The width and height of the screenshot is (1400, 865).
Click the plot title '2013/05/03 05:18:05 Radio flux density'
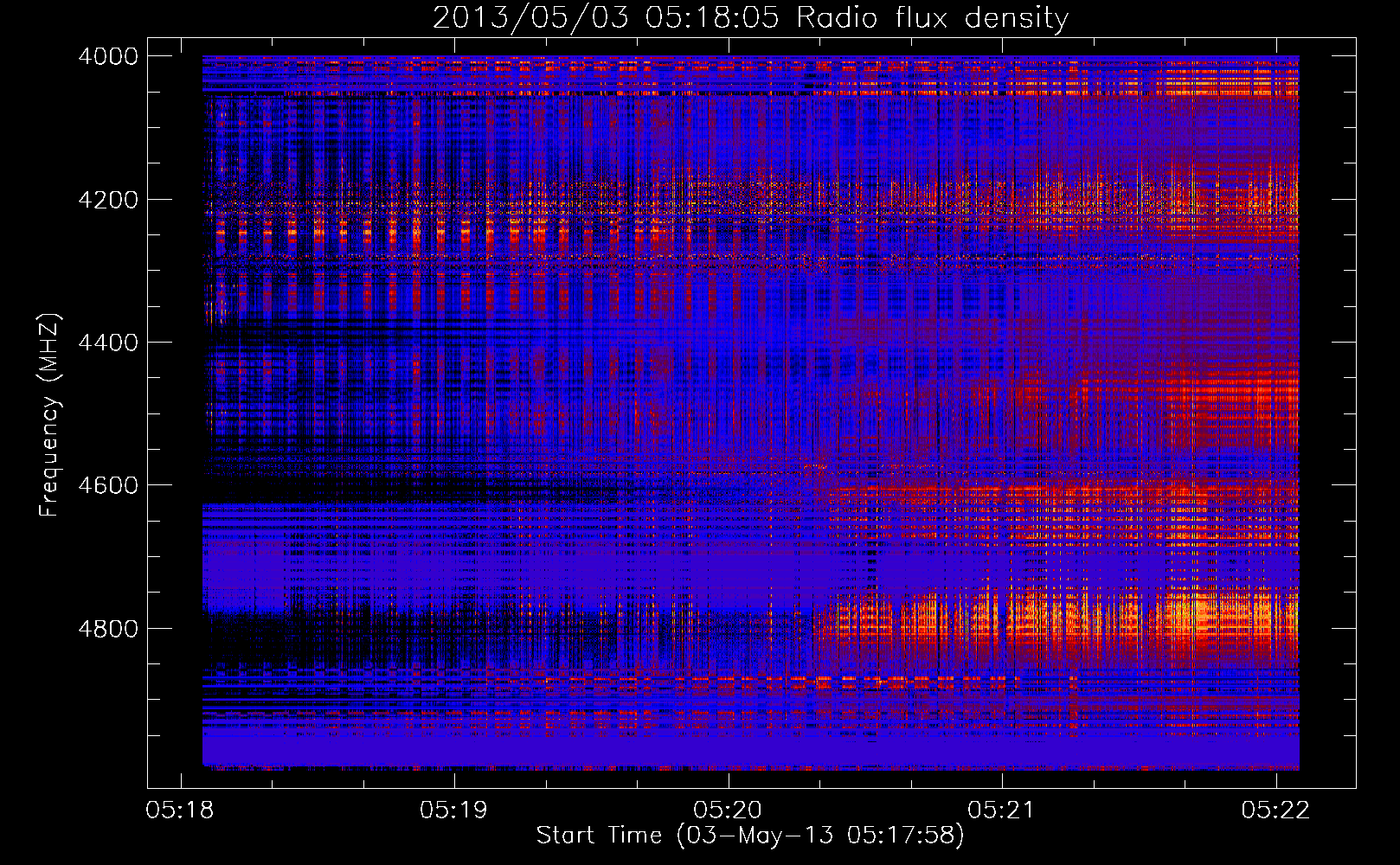click(x=750, y=18)
